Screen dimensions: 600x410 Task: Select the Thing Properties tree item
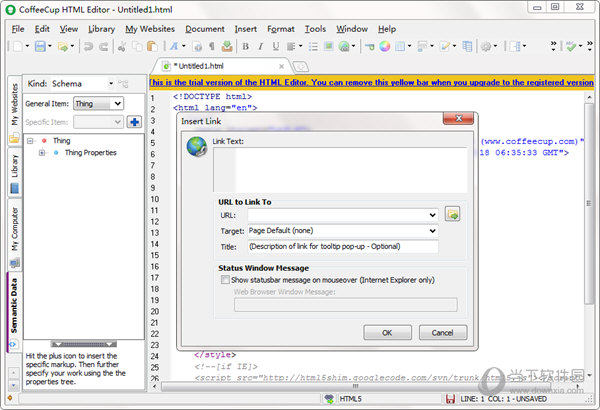coord(90,153)
